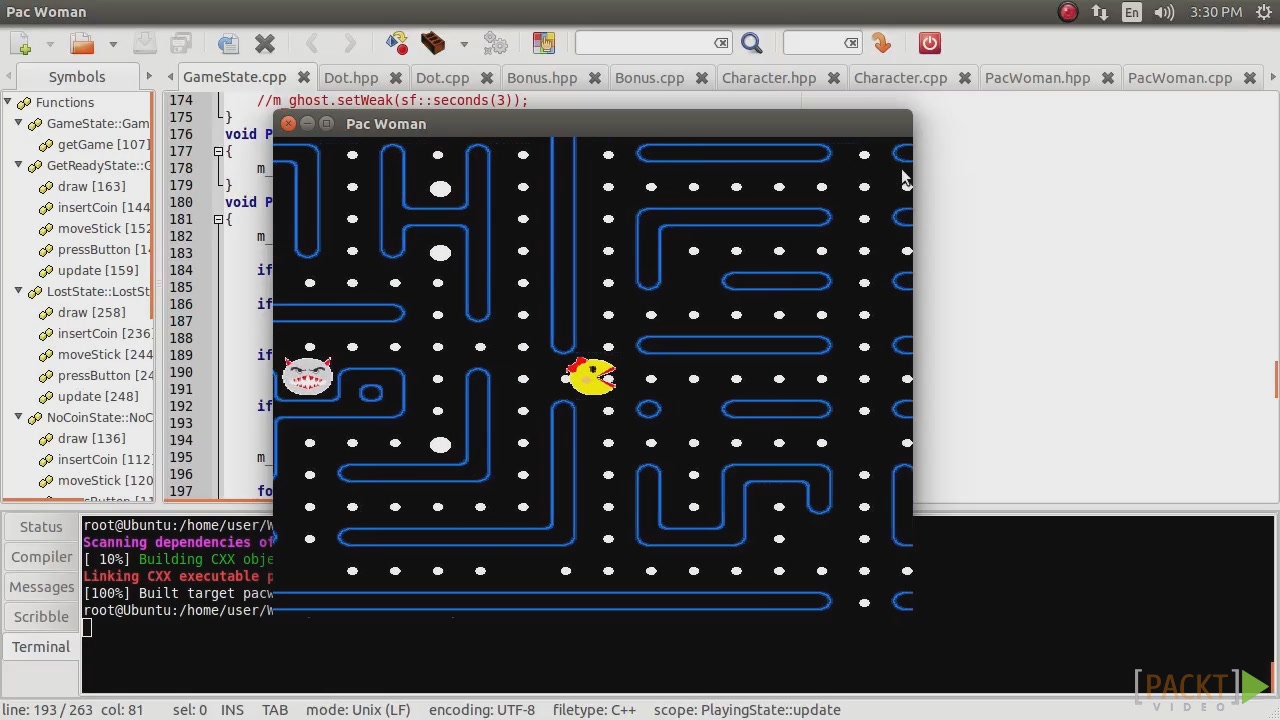1280x720 pixels.
Task: Click the Compile icon
Action: click(x=397, y=43)
